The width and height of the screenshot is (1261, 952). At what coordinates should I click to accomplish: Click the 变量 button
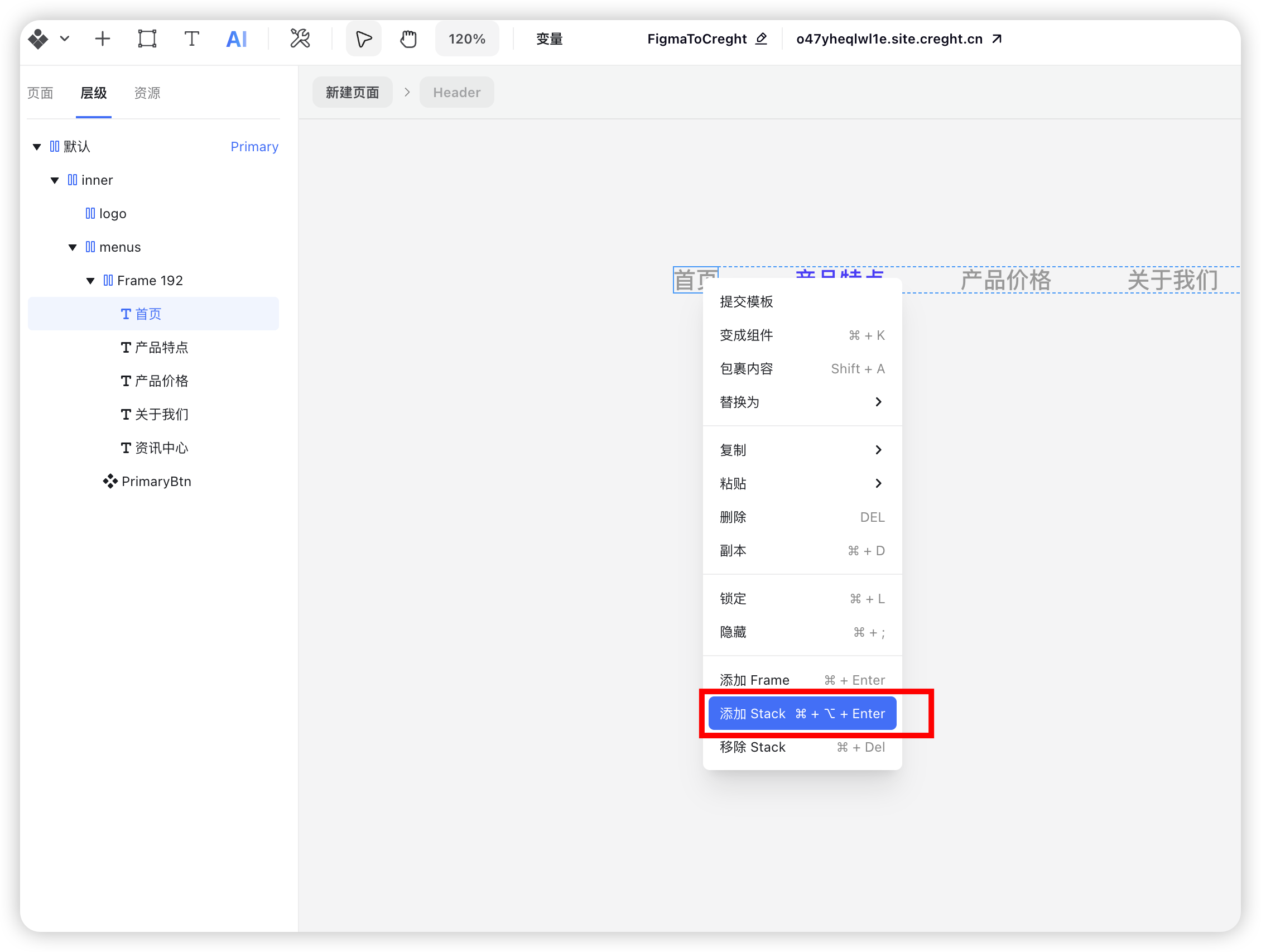(x=549, y=39)
